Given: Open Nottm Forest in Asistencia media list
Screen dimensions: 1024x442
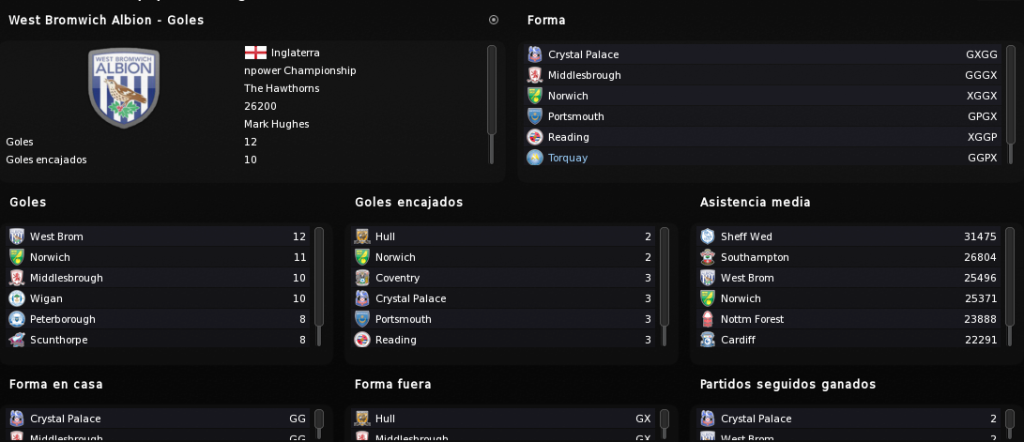Looking at the screenshot, I should (x=848, y=319).
